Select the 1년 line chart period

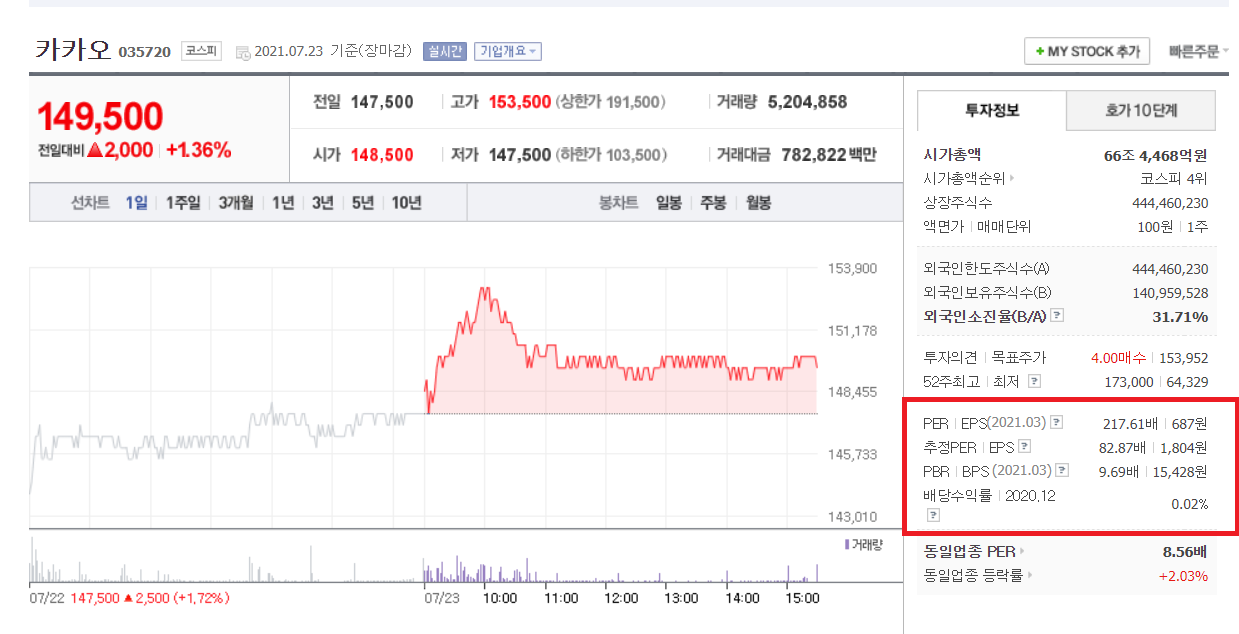(x=283, y=203)
